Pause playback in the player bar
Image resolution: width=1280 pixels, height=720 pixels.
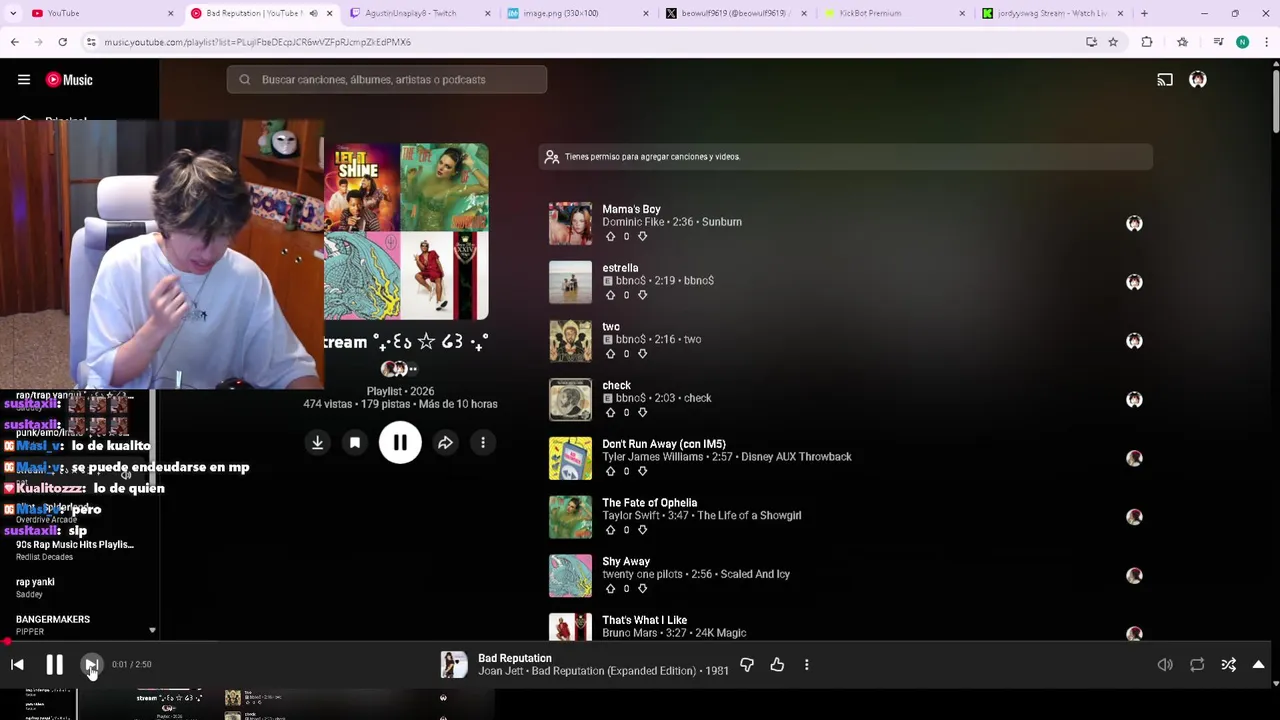point(54,665)
